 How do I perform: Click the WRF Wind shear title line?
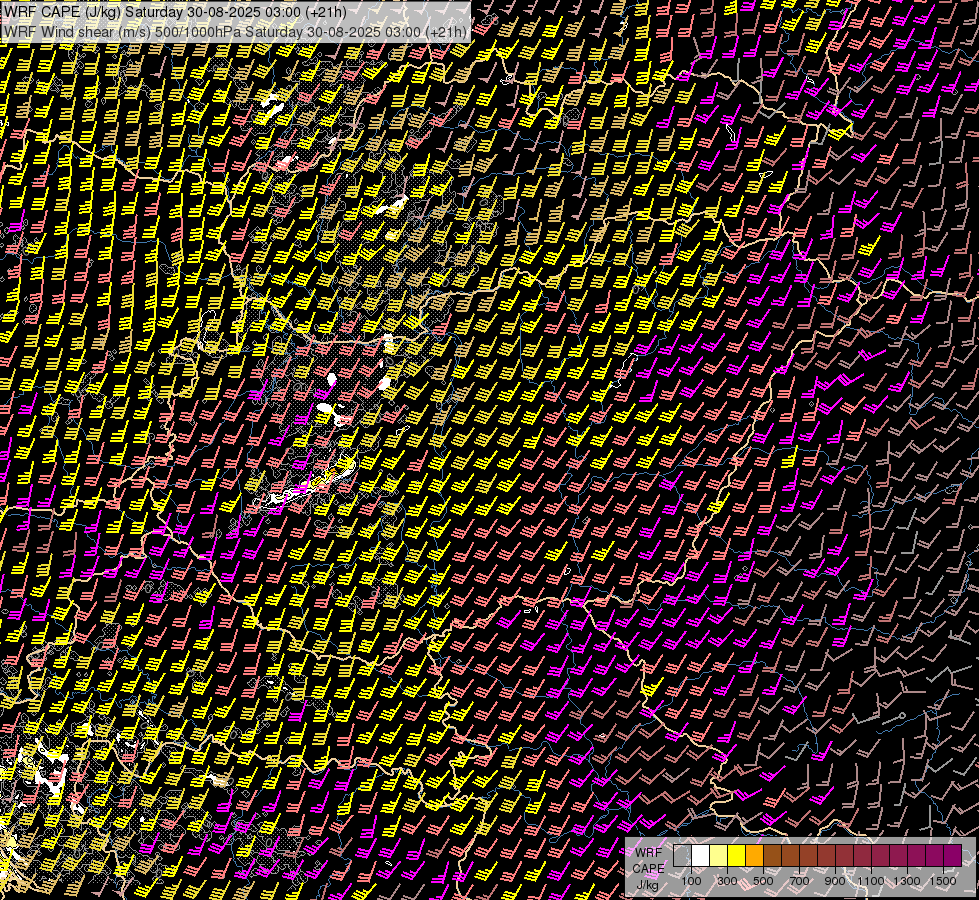pos(236,32)
